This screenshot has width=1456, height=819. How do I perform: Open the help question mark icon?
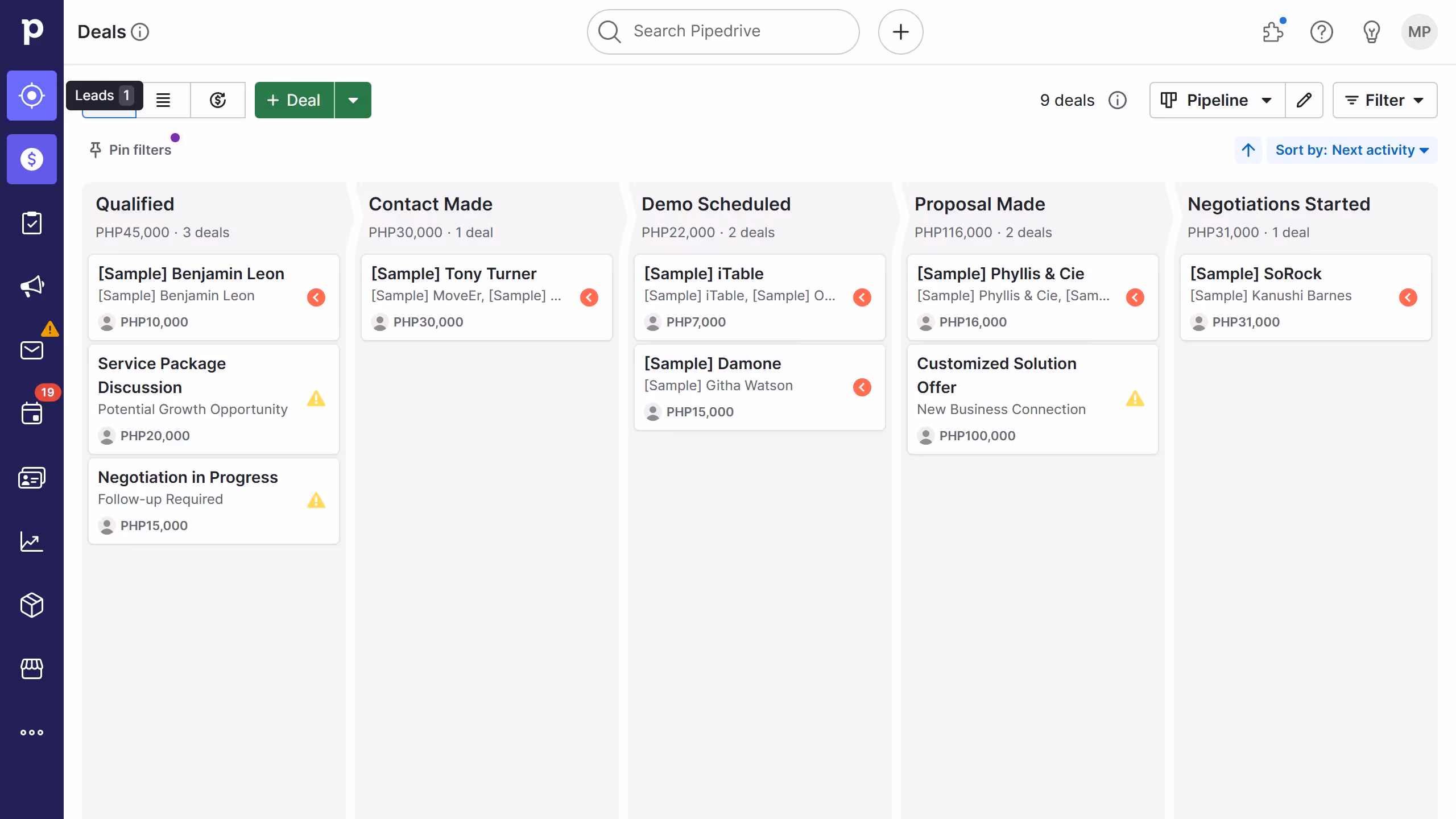(1322, 32)
